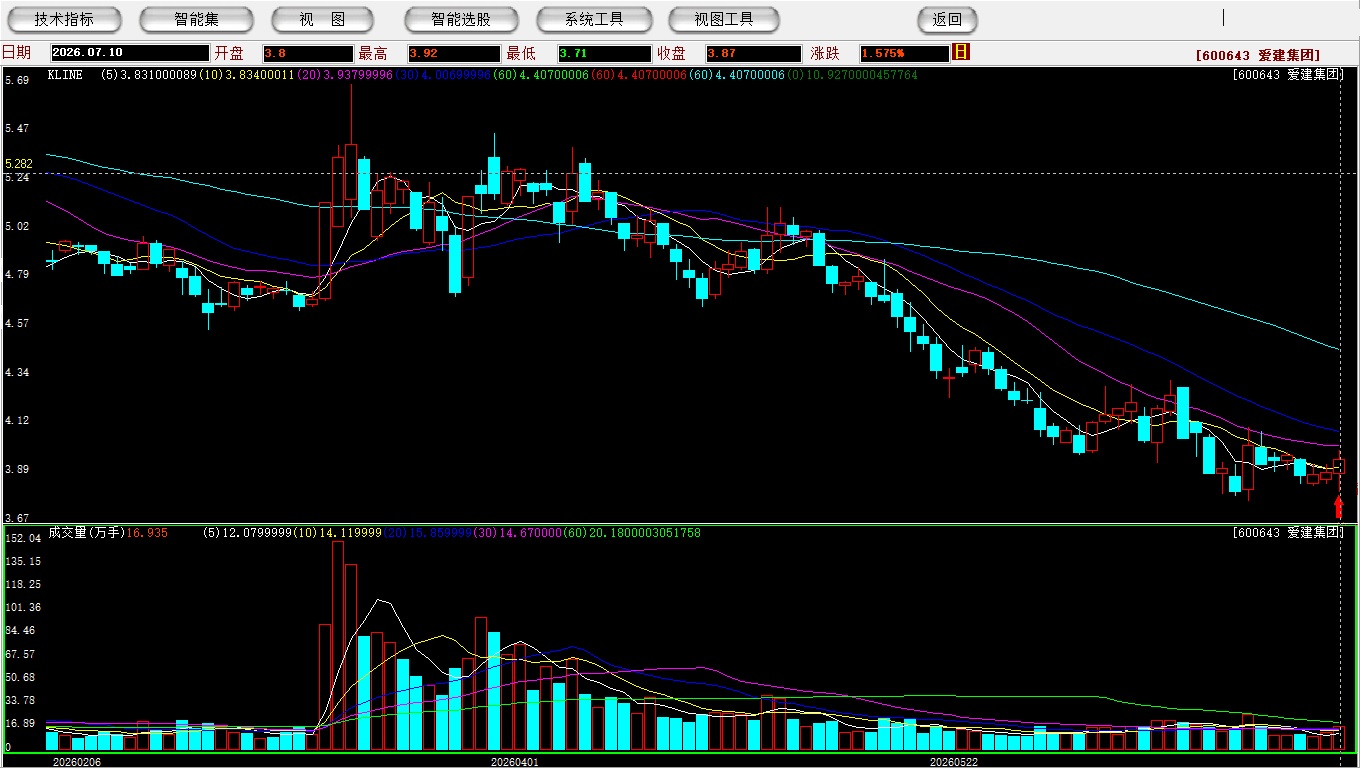This screenshot has height=768, width=1360.
Task: Click the 成交量(万手) volume indicator label
Action: [86, 533]
